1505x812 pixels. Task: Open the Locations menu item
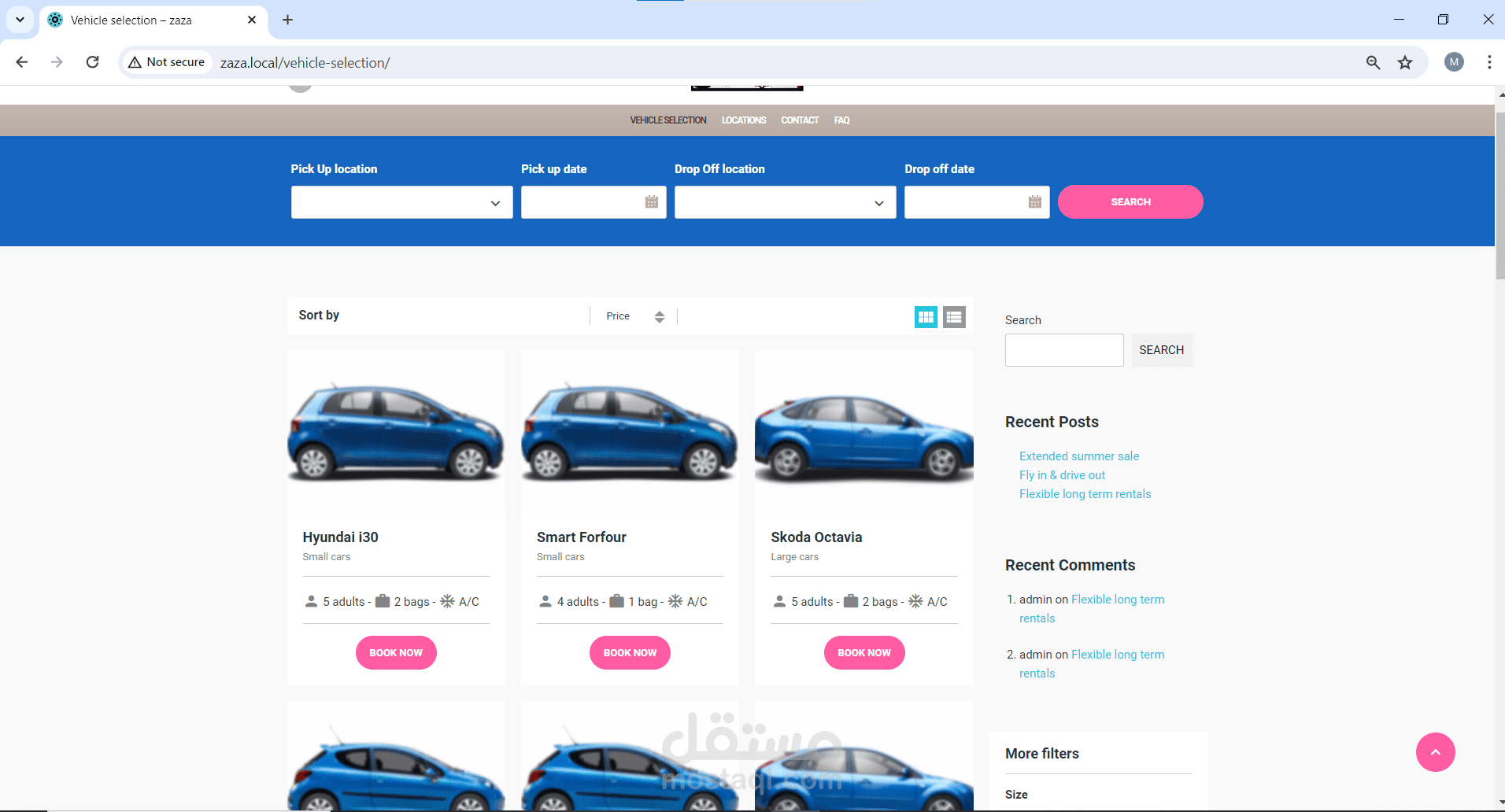744,120
